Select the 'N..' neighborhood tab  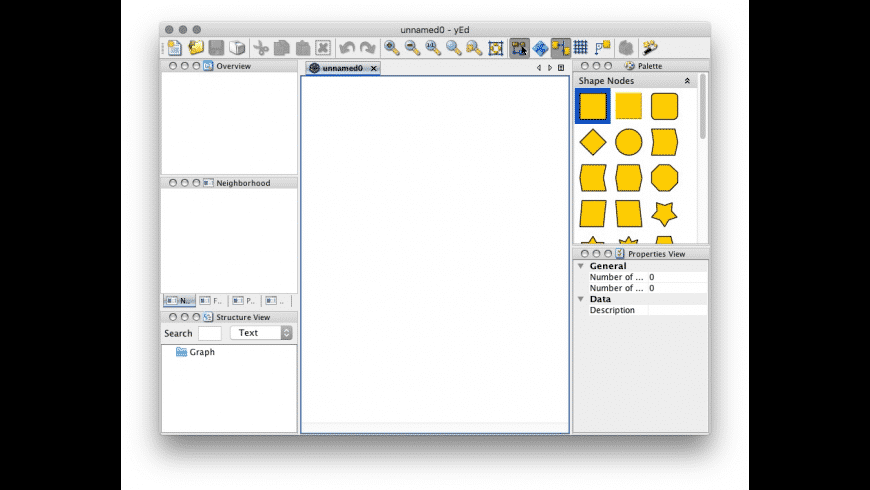point(179,300)
